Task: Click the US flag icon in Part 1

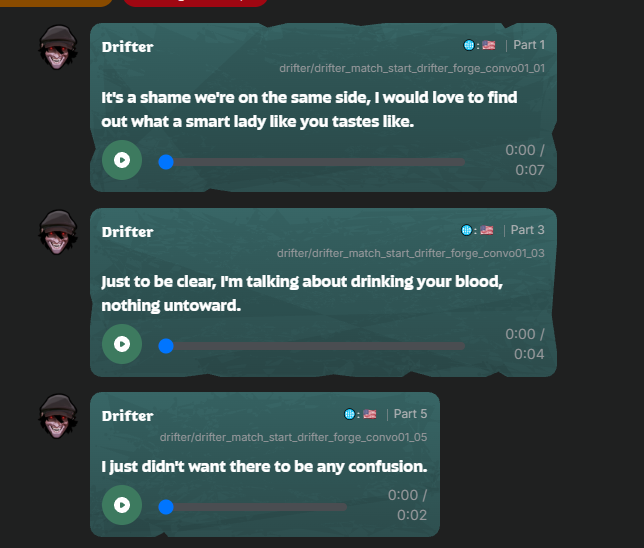Action: [x=489, y=45]
